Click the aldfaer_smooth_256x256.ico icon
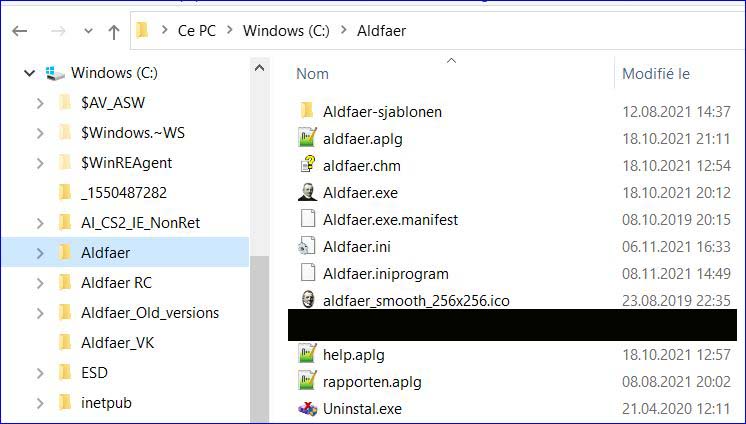746x424 pixels. tap(307, 300)
